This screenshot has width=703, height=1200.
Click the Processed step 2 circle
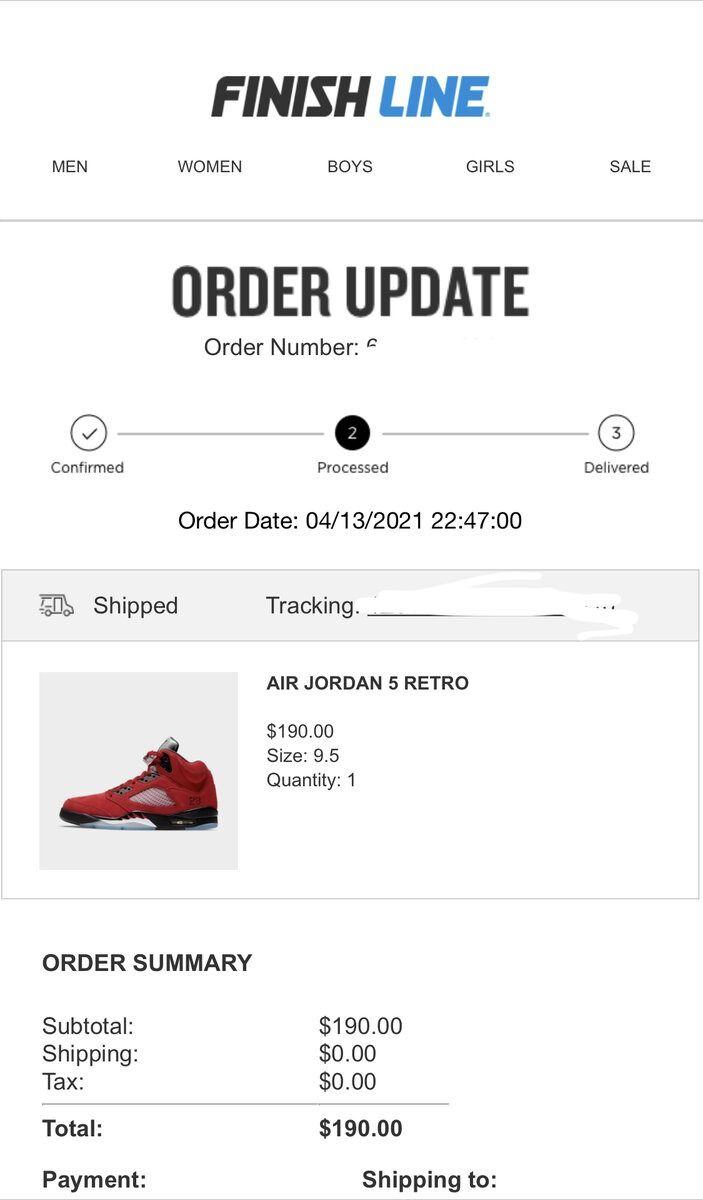point(352,433)
